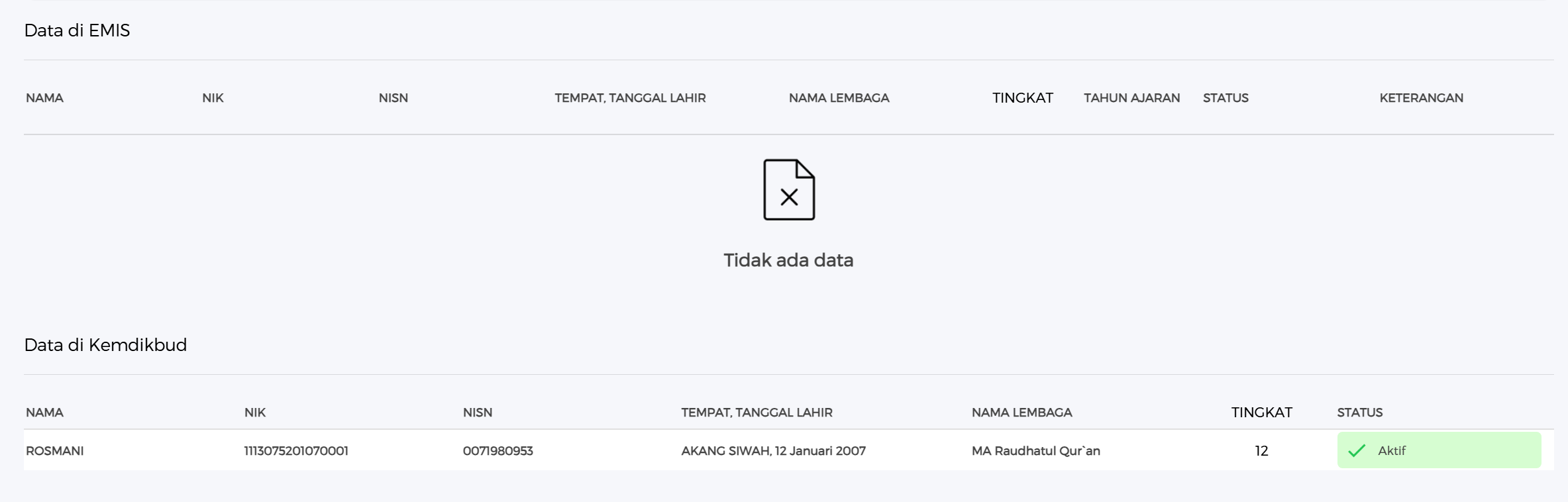This screenshot has height=502, width=1568.
Task: Click the NISN value 0071980953
Action: [497, 451]
